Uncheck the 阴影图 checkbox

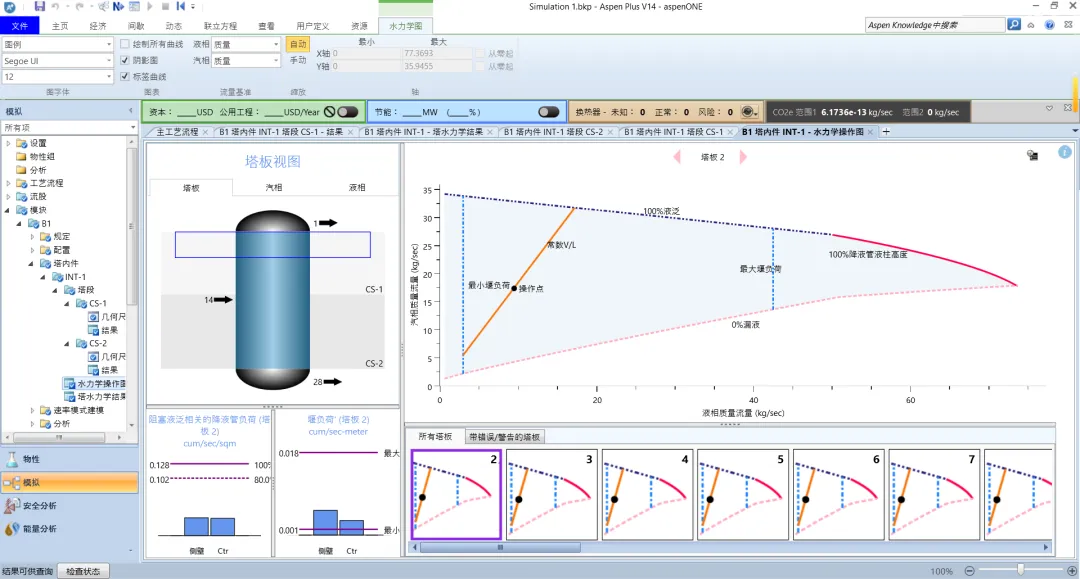click(125, 60)
